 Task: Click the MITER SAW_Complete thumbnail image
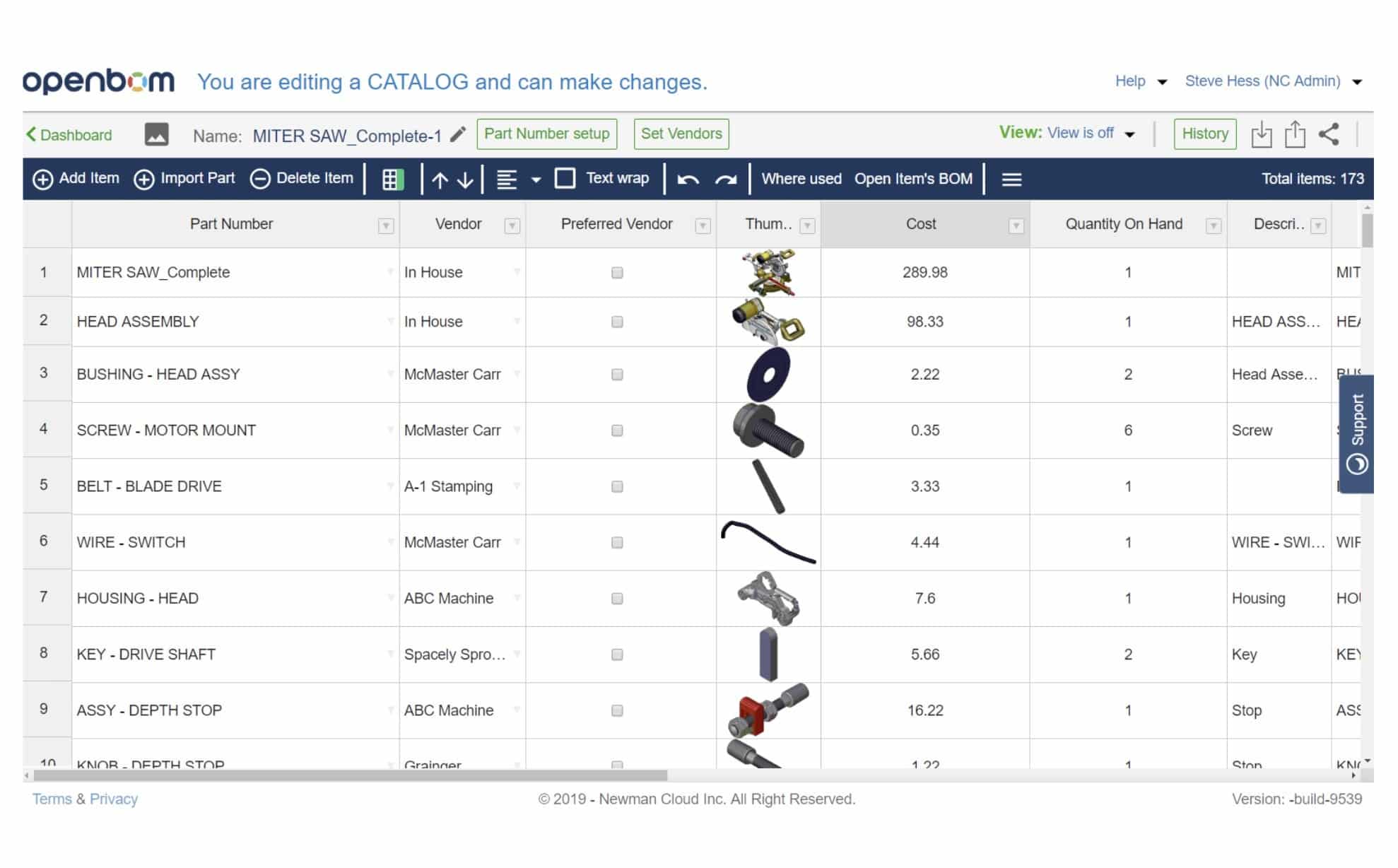[770, 273]
